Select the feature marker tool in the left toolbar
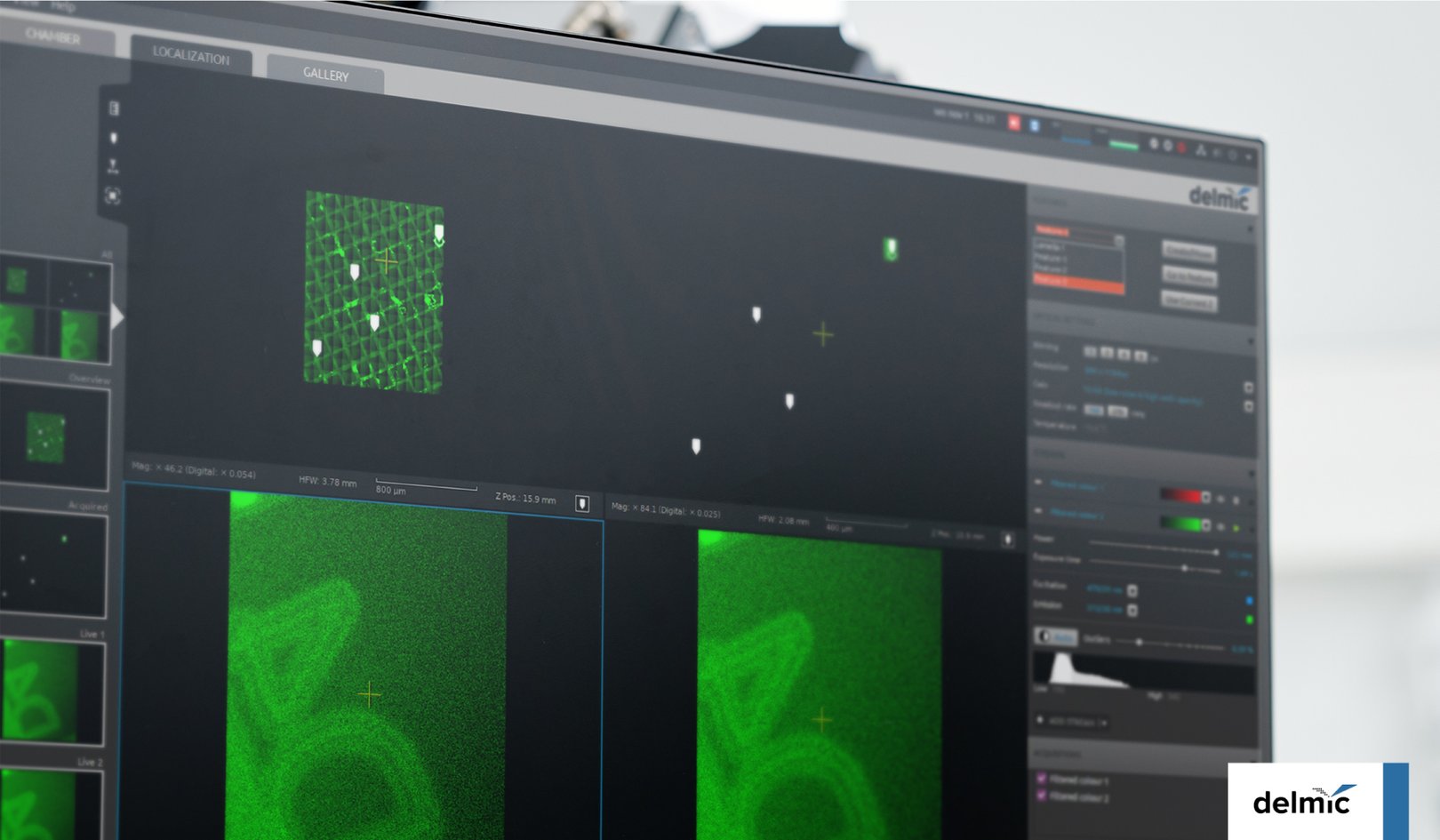The image size is (1440, 840). click(x=115, y=137)
